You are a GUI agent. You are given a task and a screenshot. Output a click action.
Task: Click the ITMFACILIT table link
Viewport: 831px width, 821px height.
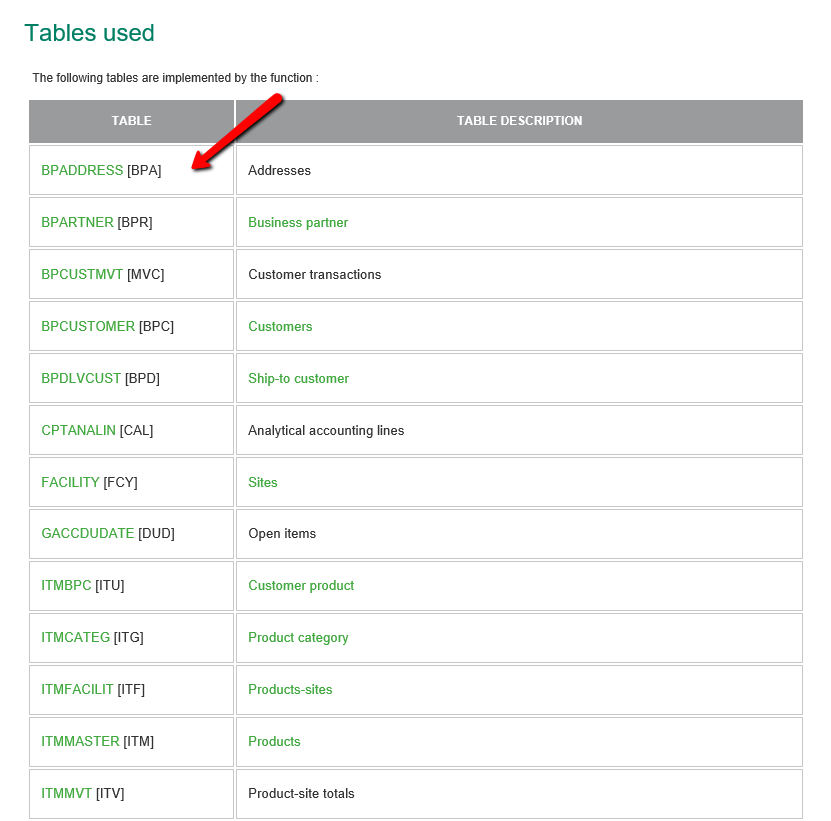tap(77, 690)
